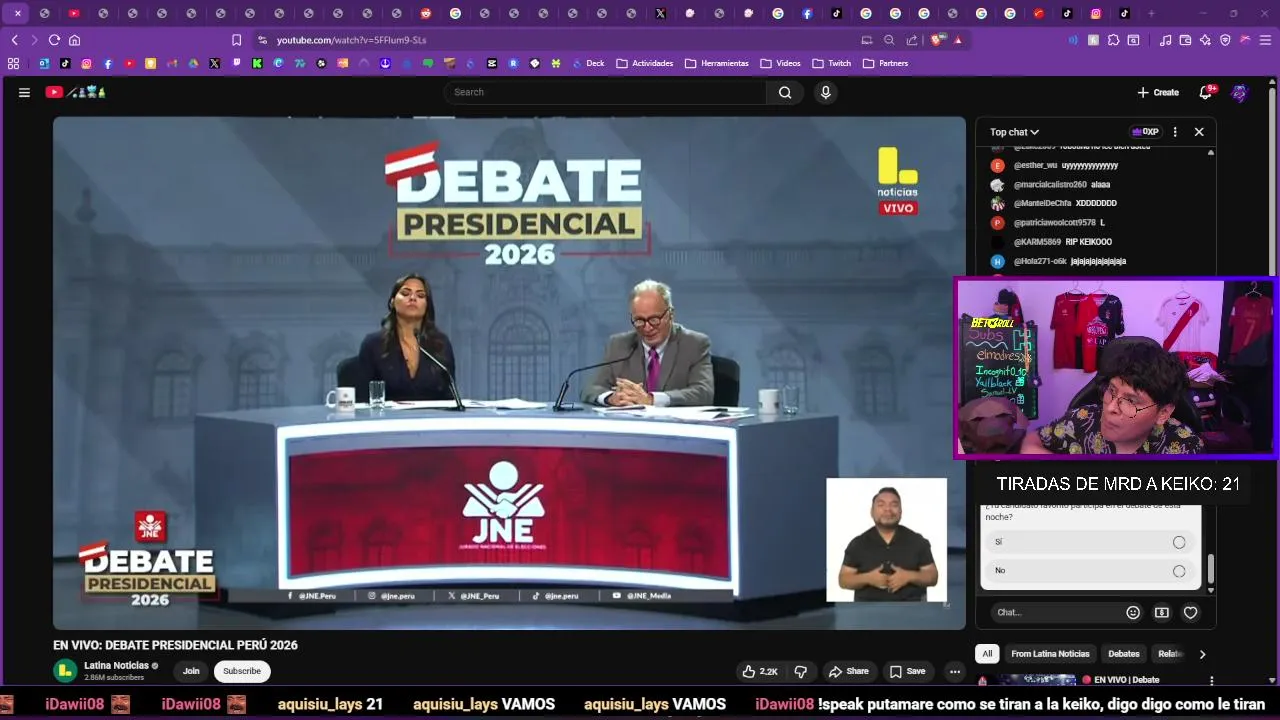Dislike the video with thumbs down
The width and height of the screenshot is (1280, 720).
click(800, 671)
